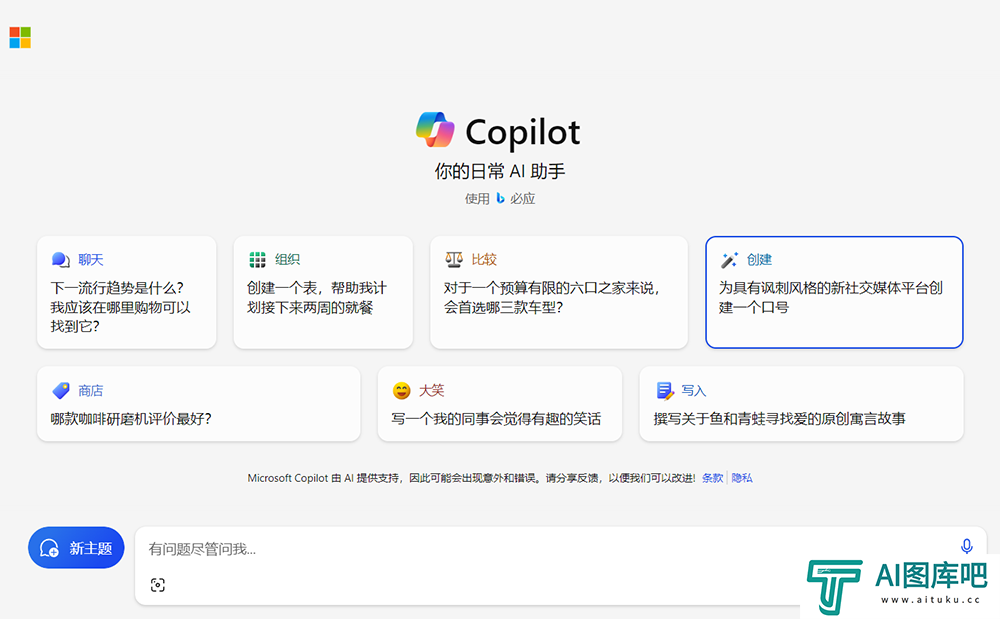Viewport: 1000px width, 619px height.
Task: Click the 使用 label before Bing logo
Action: point(477,199)
